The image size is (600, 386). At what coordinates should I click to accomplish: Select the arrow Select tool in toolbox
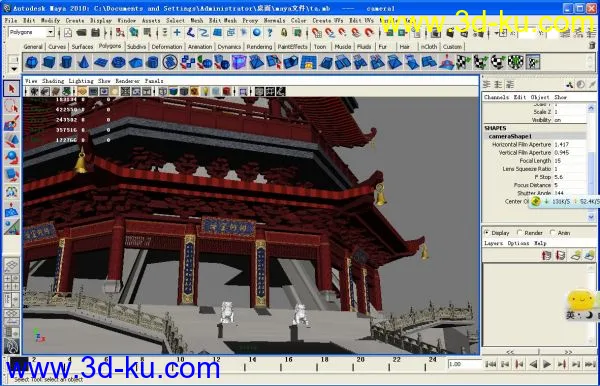click(x=11, y=89)
